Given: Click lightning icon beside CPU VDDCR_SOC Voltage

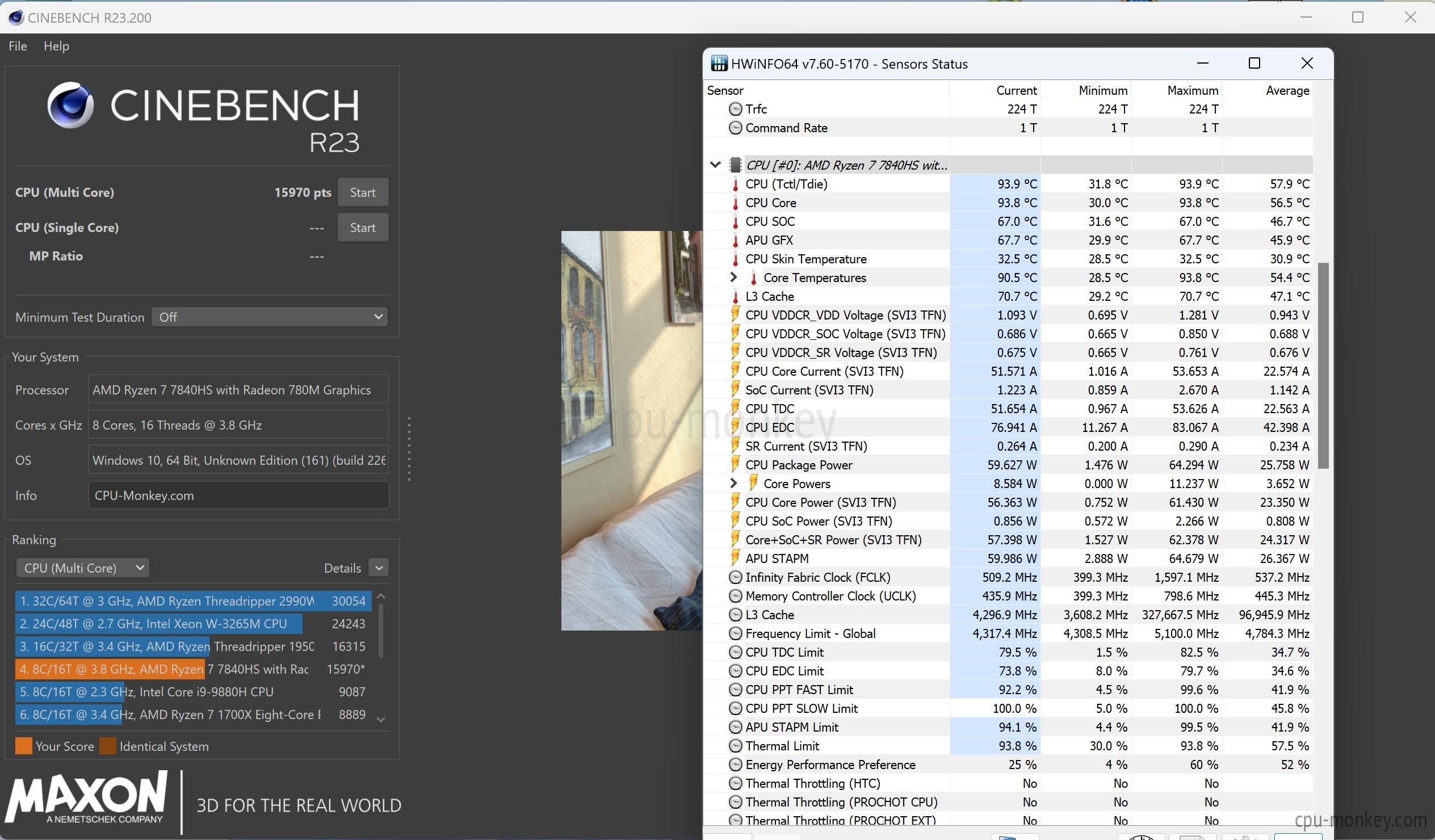Looking at the screenshot, I should click(735, 334).
